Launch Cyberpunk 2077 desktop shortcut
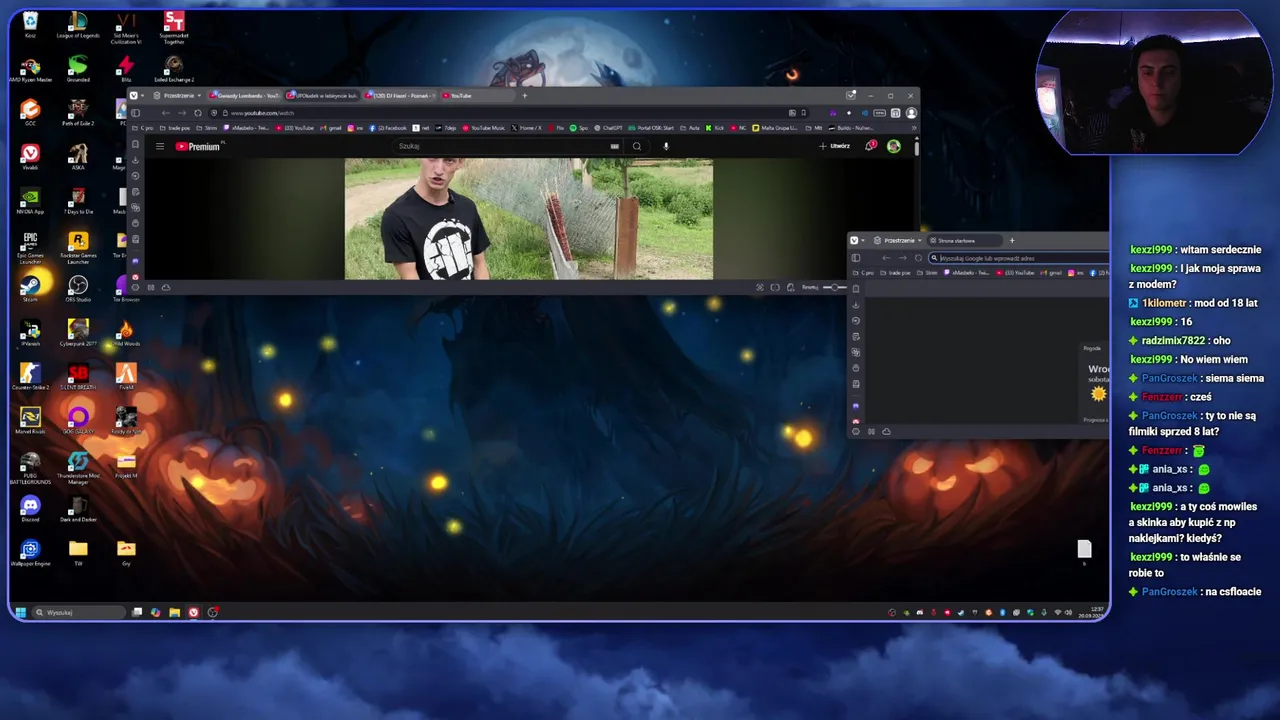The image size is (1280, 720). coord(78,333)
